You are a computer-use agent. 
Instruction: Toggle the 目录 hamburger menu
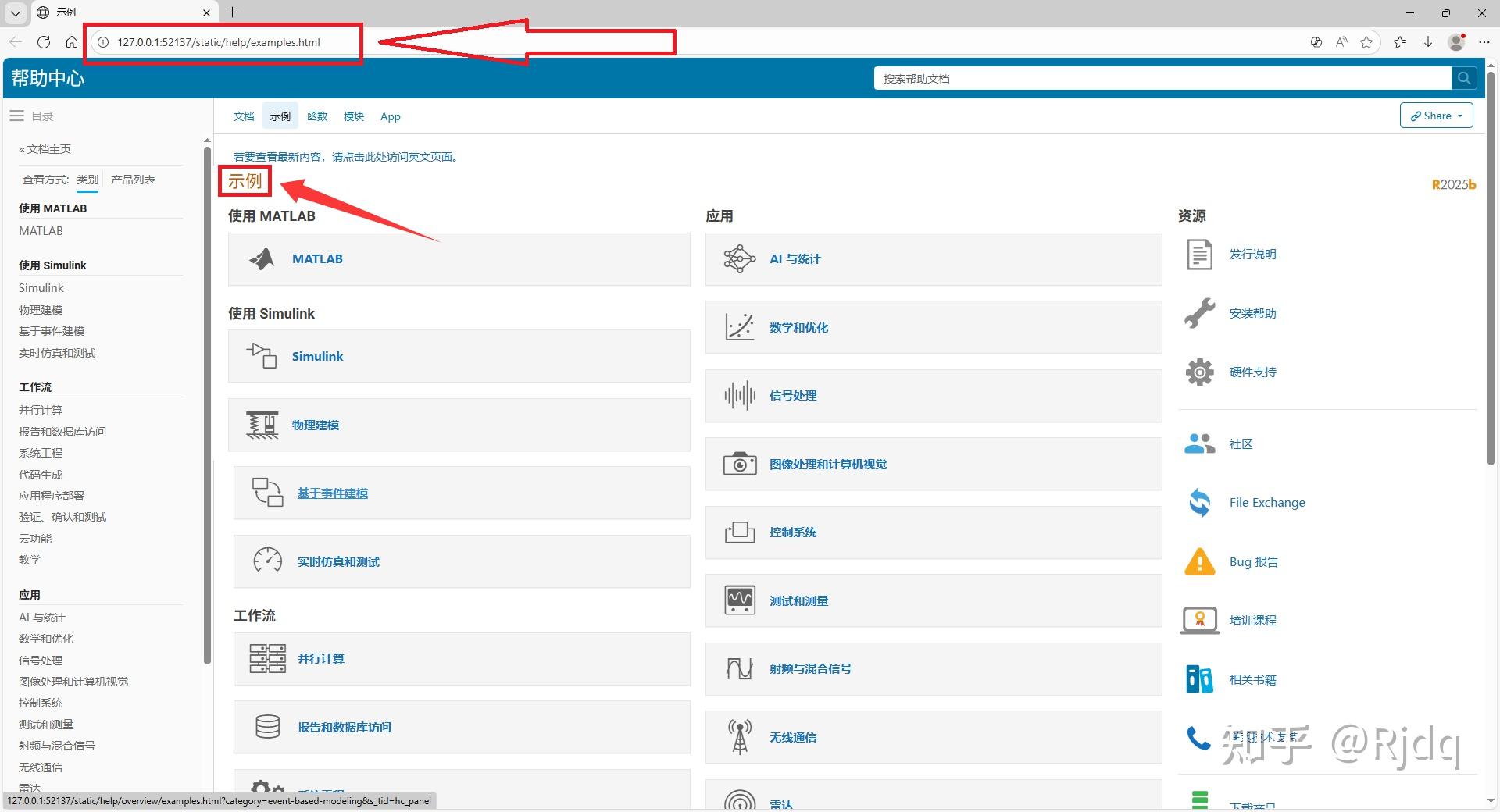tap(16, 116)
